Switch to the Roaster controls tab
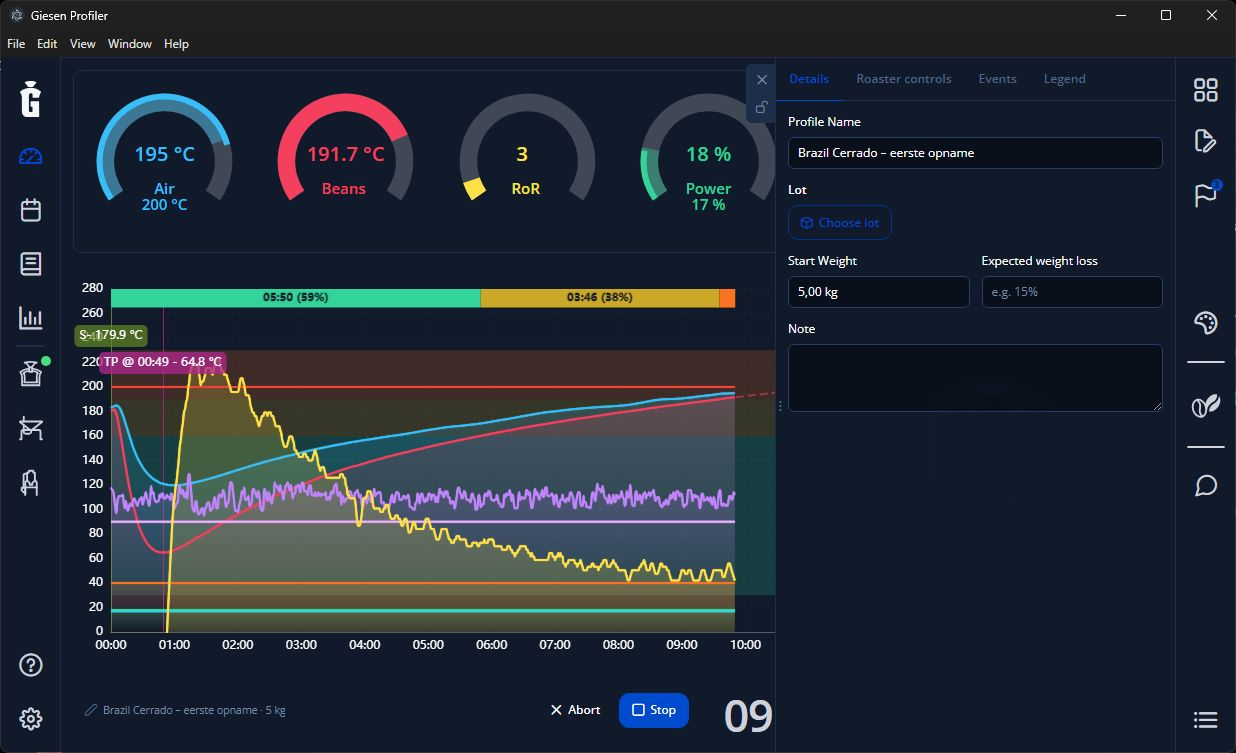The width and height of the screenshot is (1236, 753). [x=904, y=79]
